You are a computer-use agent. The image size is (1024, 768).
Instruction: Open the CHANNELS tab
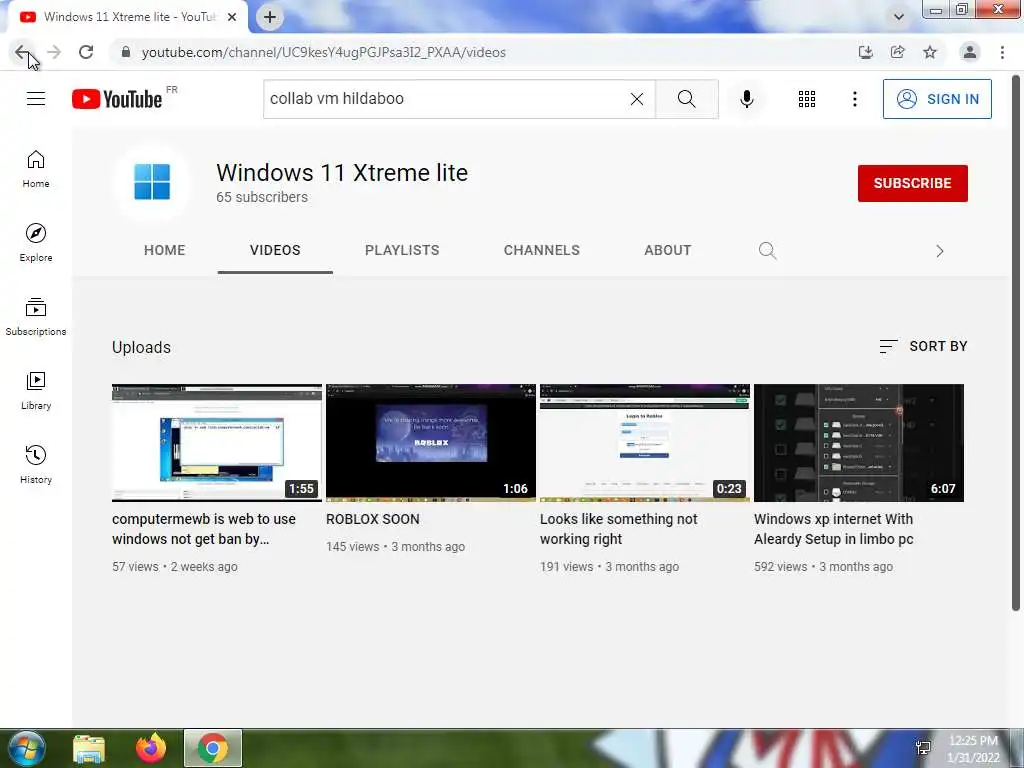tap(541, 250)
